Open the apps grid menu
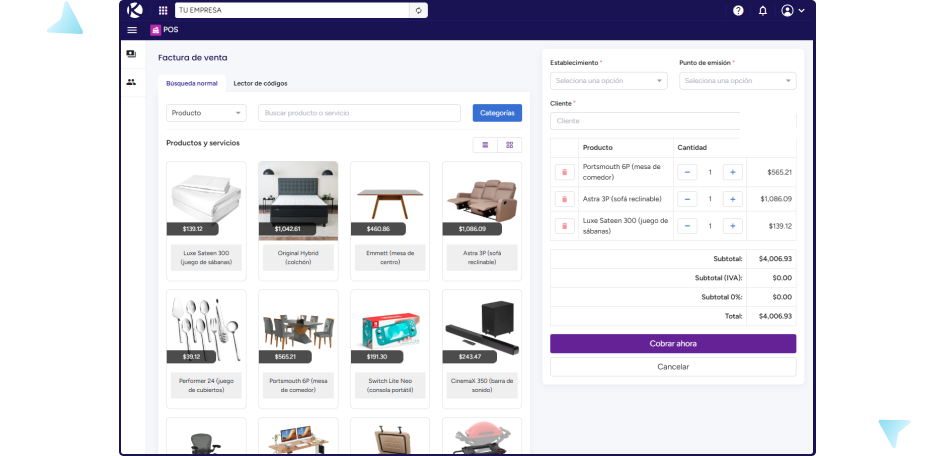The width and height of the screenshot is (935, 456). point(163,10)
